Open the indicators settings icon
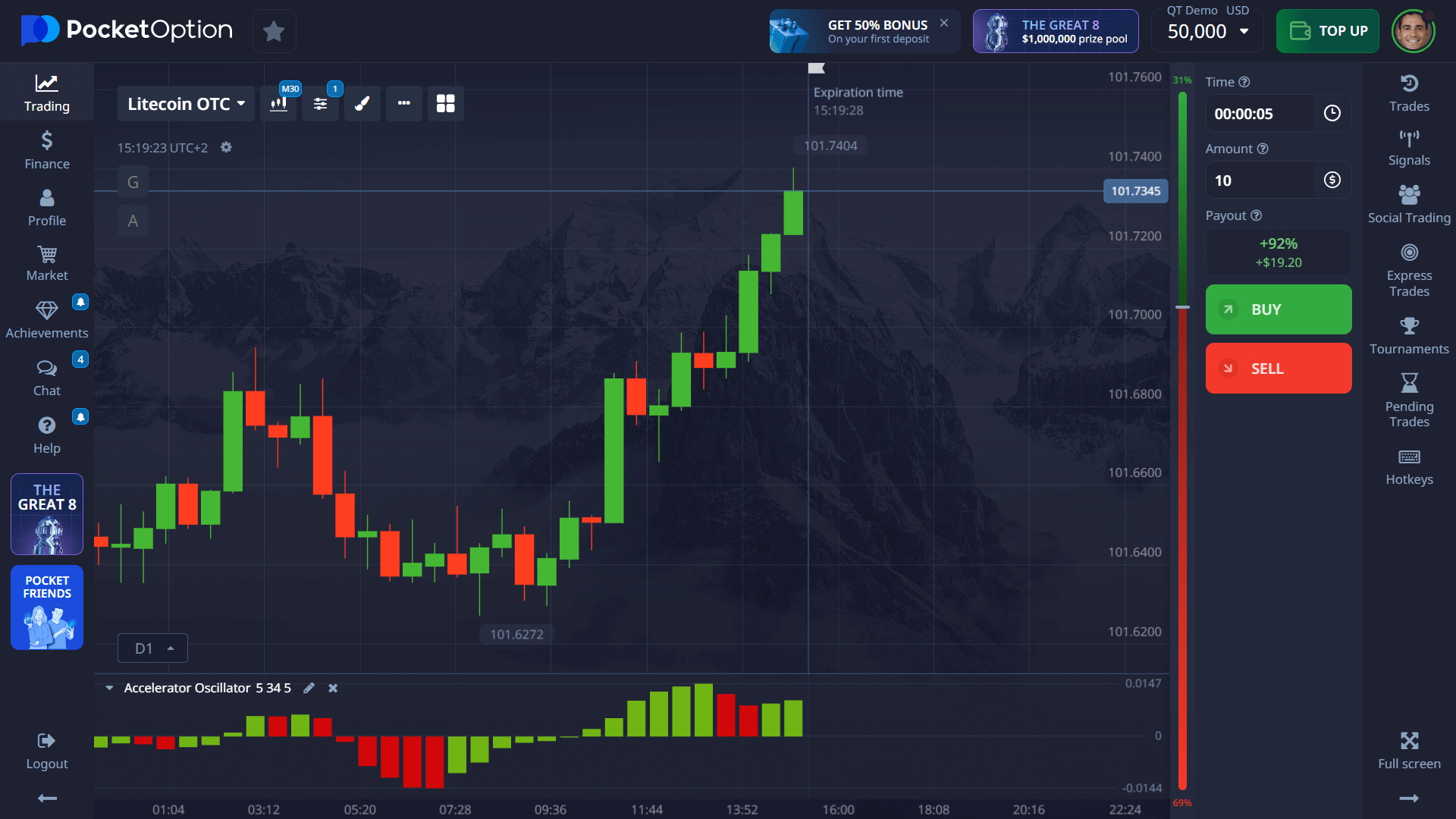Viewport: 1456px width, 819px height. (320, 104)
